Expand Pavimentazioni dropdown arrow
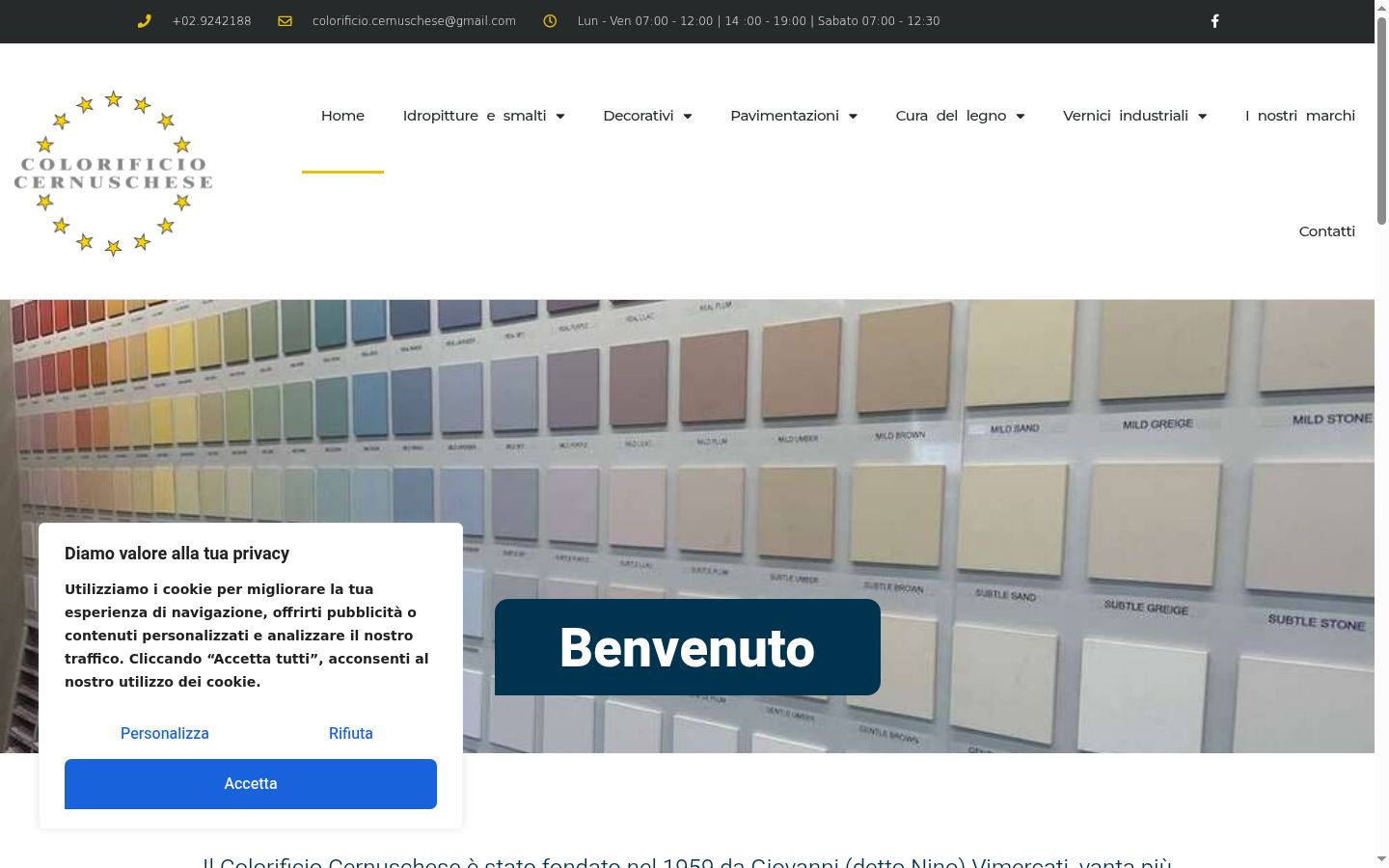Image resolution: width=1389 pixels, height=868 pixels. [x=853, y=117]
